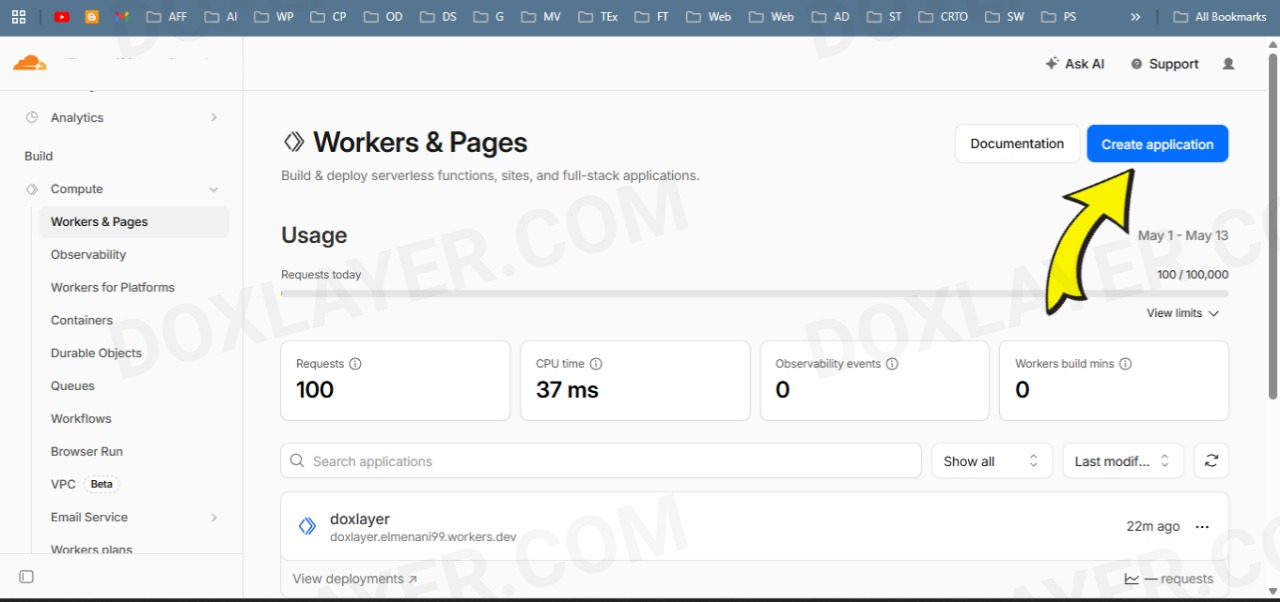Show info for Workers build mins
The width and height of the screenshot is (1280, 602).
click(1125, 364)
